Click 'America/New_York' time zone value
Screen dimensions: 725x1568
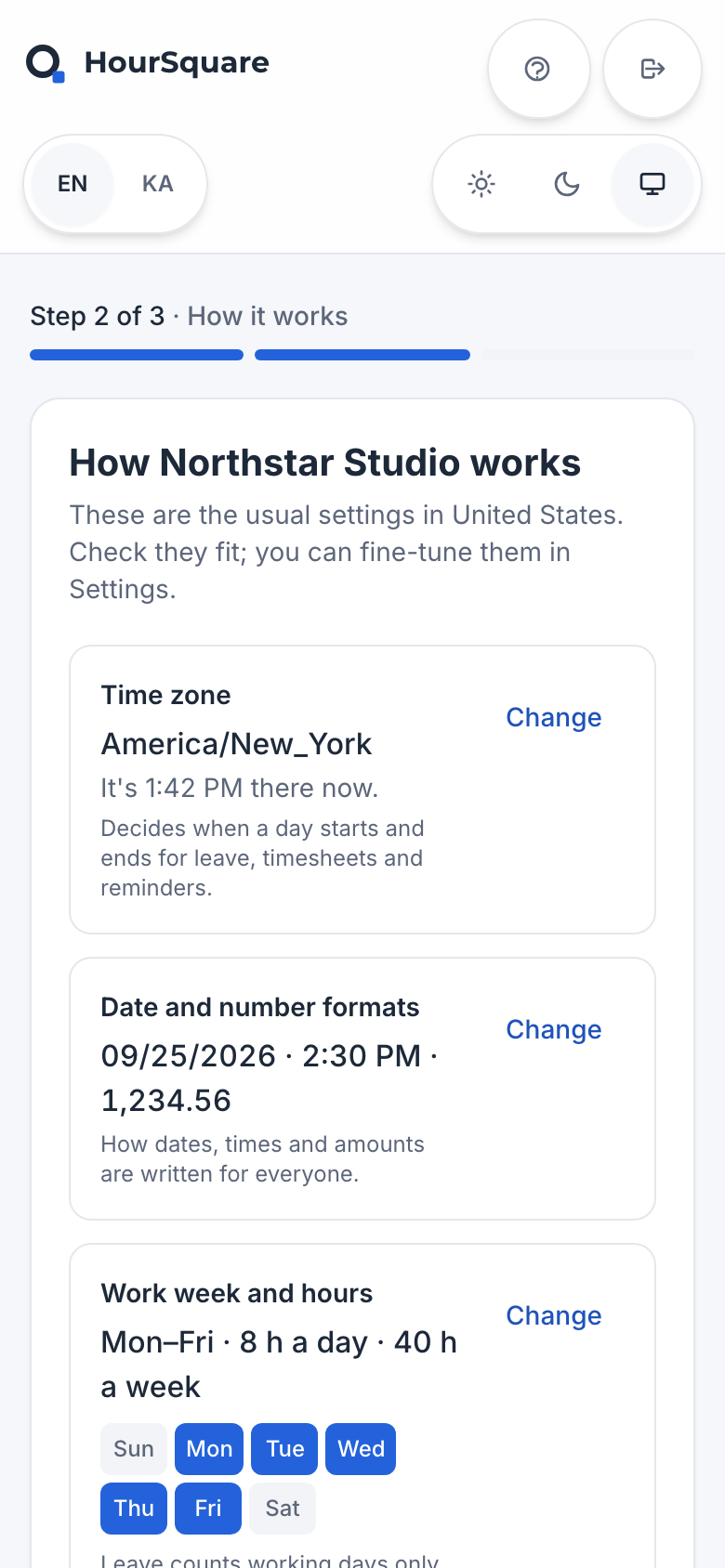click(236, 744)
